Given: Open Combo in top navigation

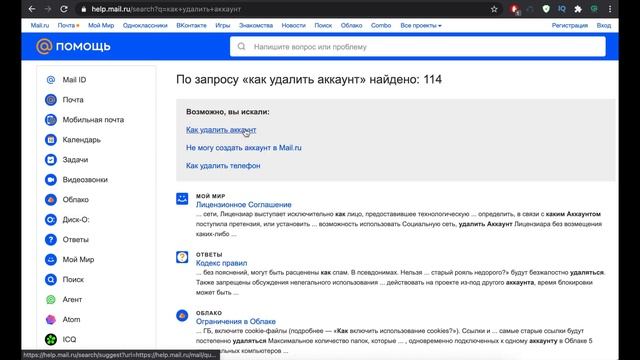Looking at the screenshot, I should pyautogui.click(x=381, y=25).
